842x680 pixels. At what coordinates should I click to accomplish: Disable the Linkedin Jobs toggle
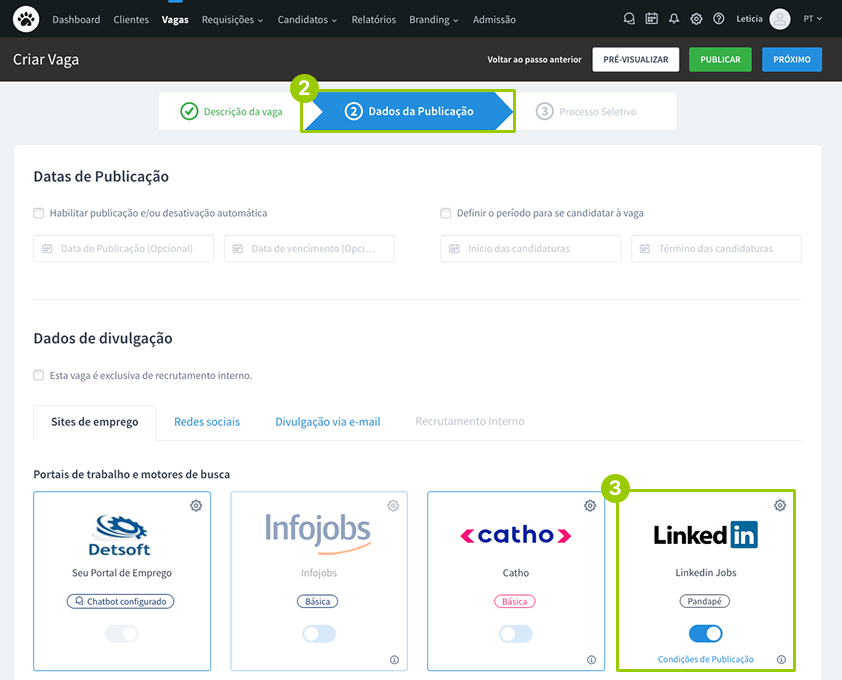[x=706, y=634]
